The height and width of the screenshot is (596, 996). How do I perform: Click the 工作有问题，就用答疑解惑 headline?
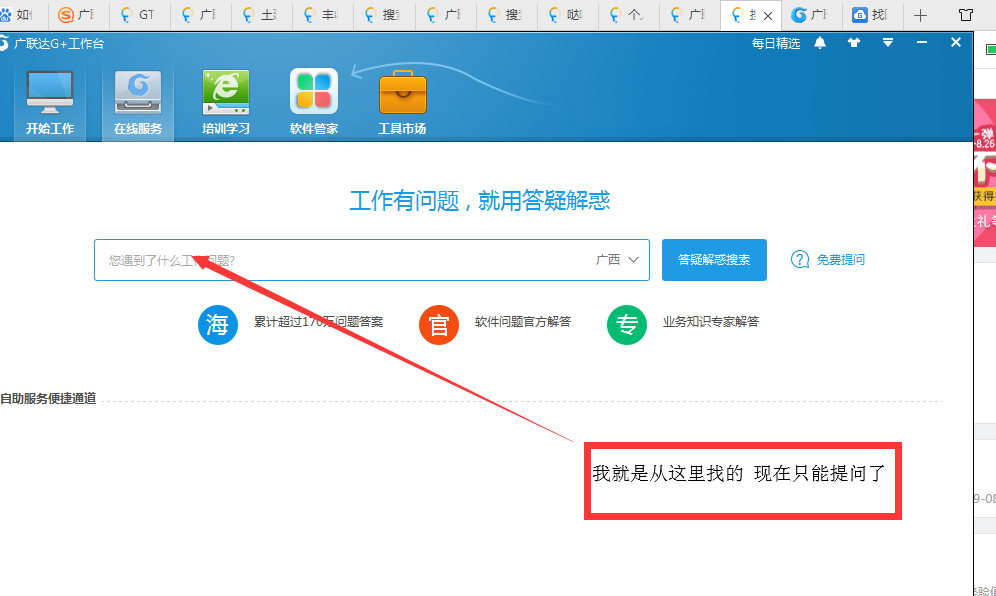(x=480, y=201)
